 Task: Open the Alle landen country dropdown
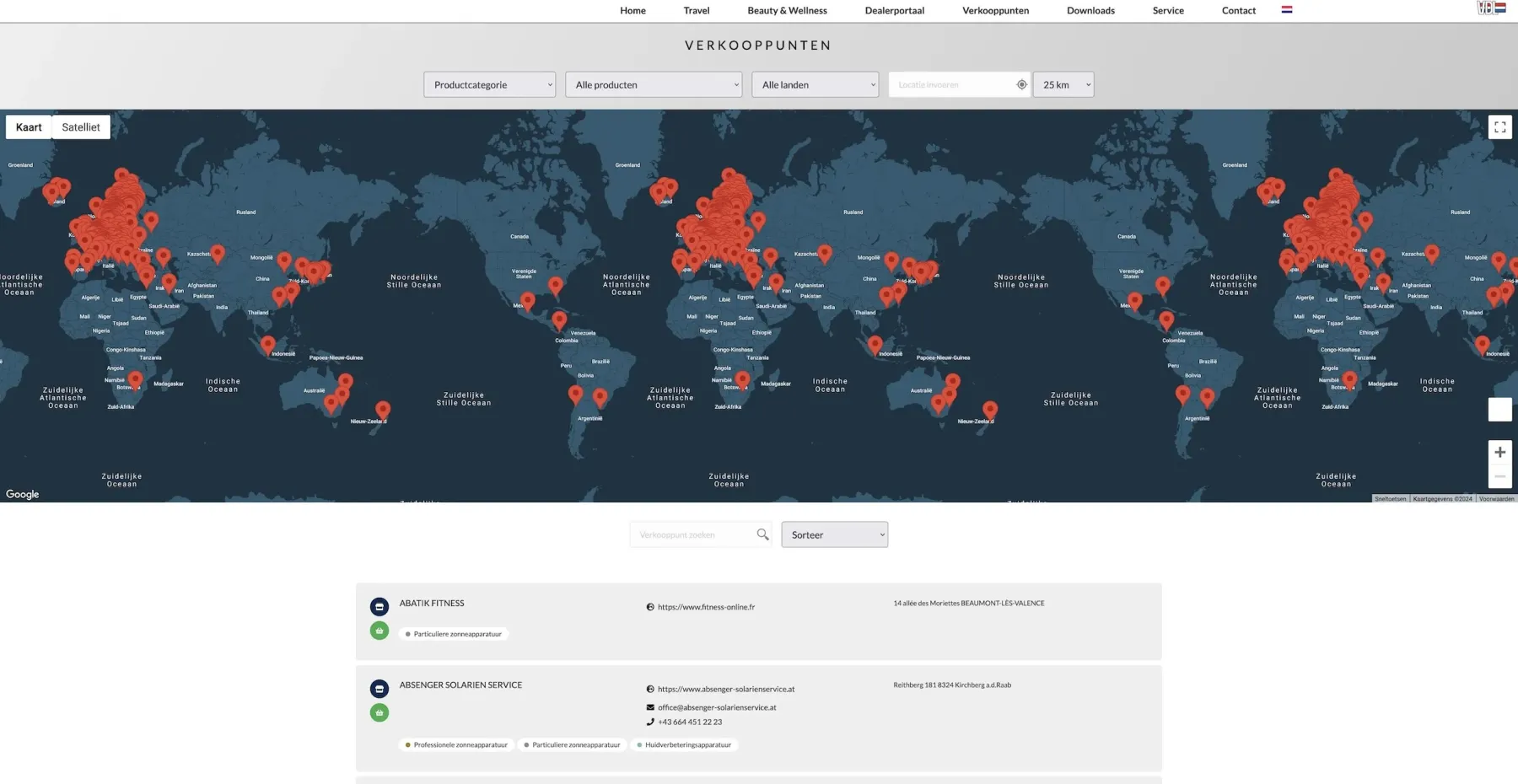coord(815,84)
